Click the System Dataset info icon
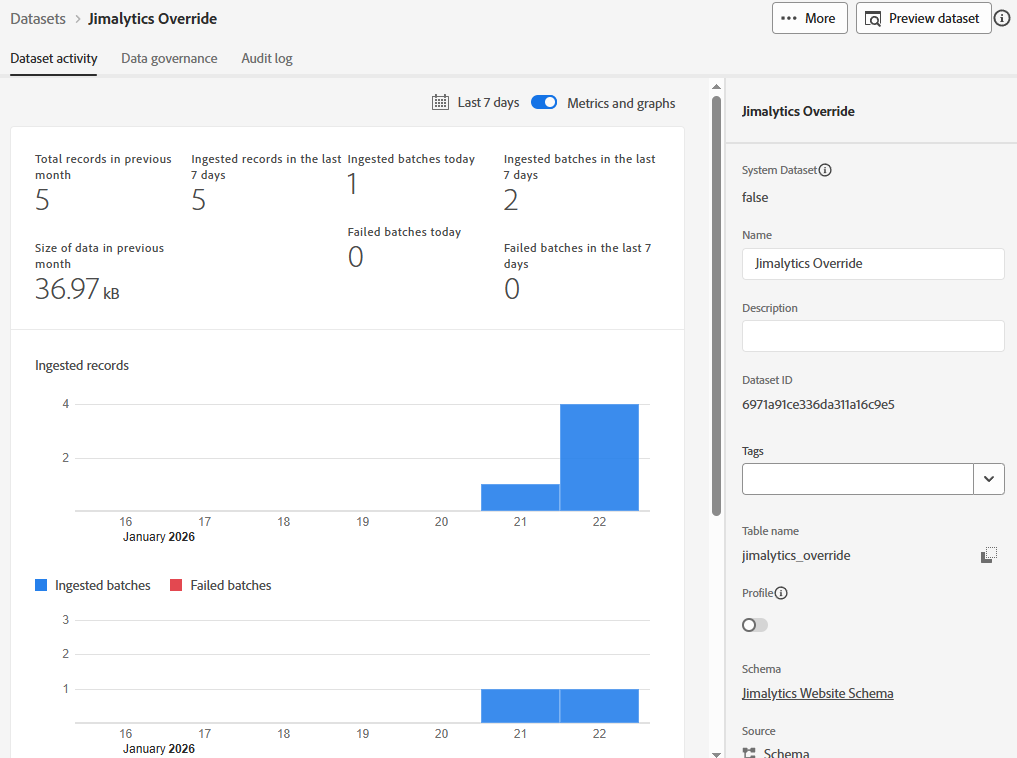Screen dimensions: 1017x758 click(x=825, y=170)
